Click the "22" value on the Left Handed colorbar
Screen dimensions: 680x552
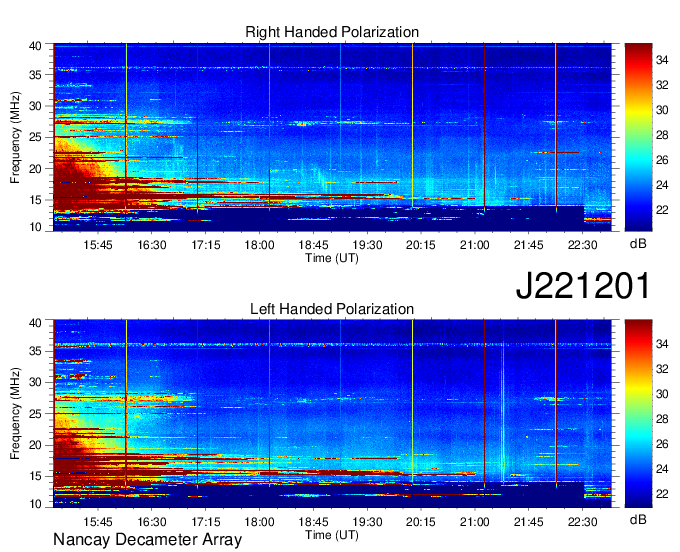pyautogui.click(x=662, y=494)
